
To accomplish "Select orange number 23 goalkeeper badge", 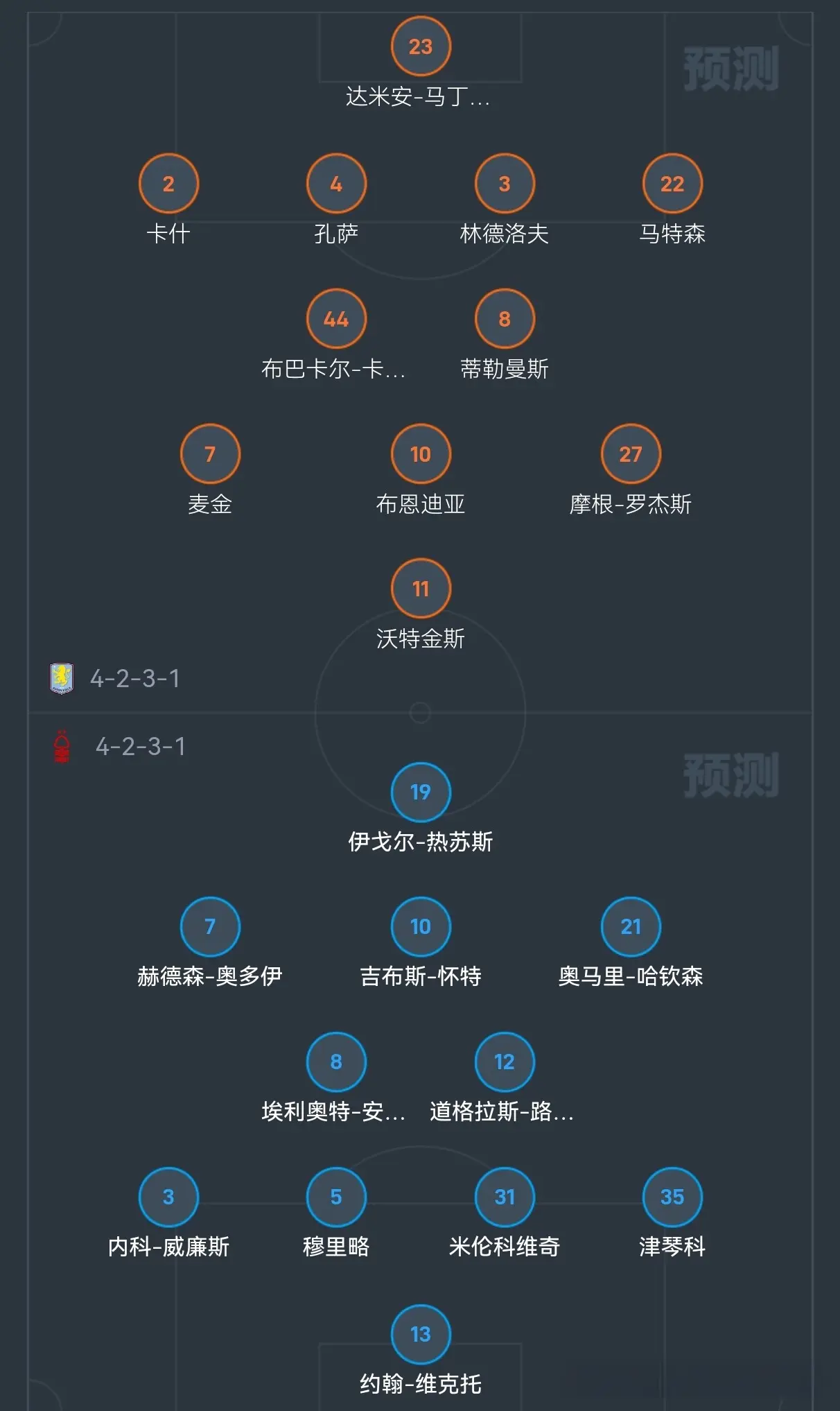I will click(421, 46).
